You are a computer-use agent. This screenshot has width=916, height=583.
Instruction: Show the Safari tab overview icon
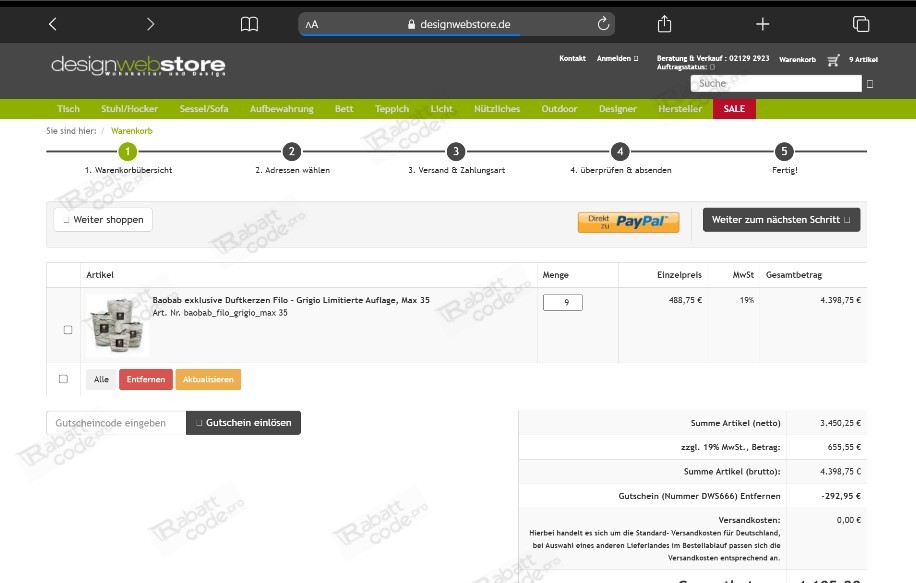861,24
